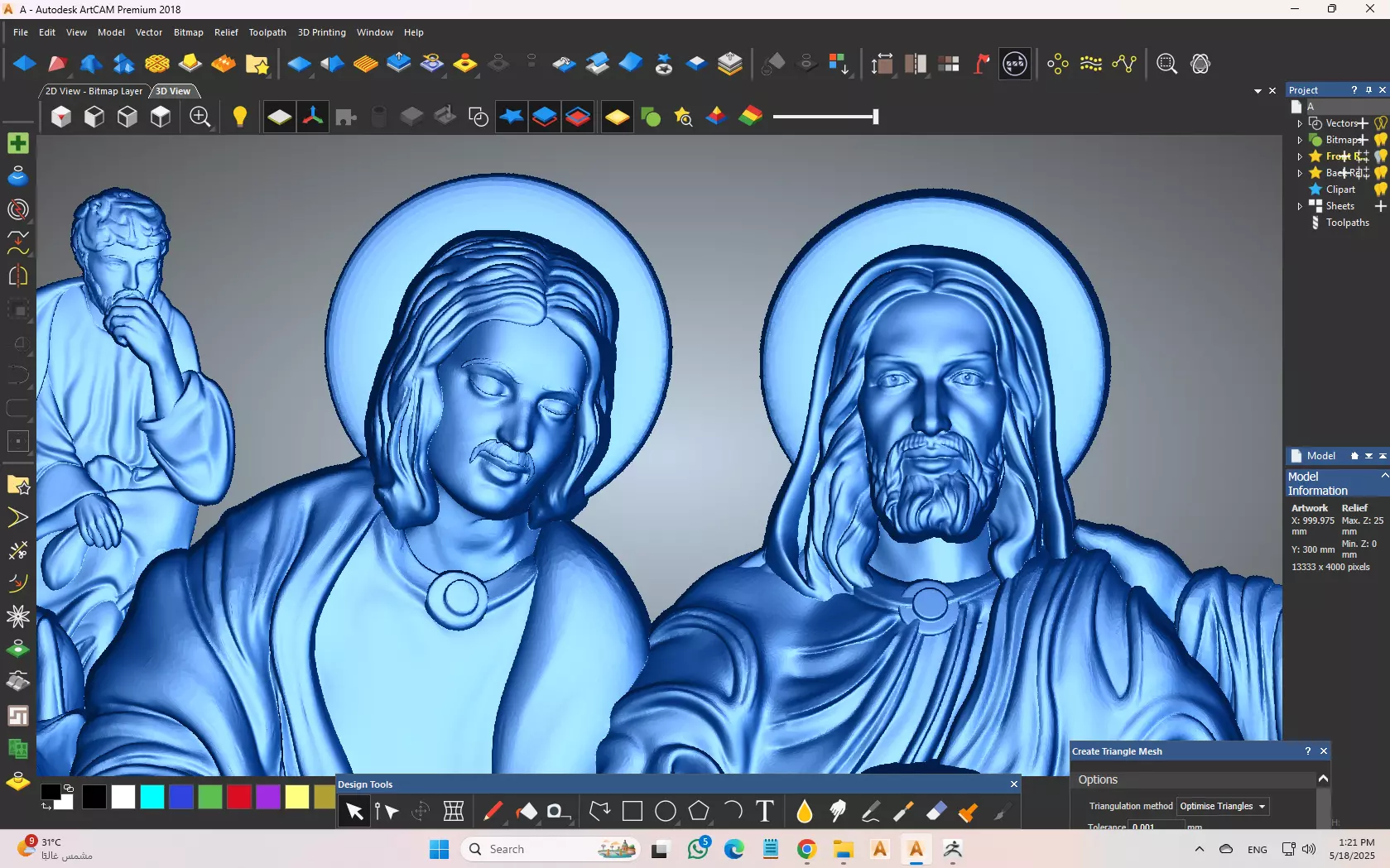Add a new vector layer with plus
1390x868 pixels.
pos(1363,123)
